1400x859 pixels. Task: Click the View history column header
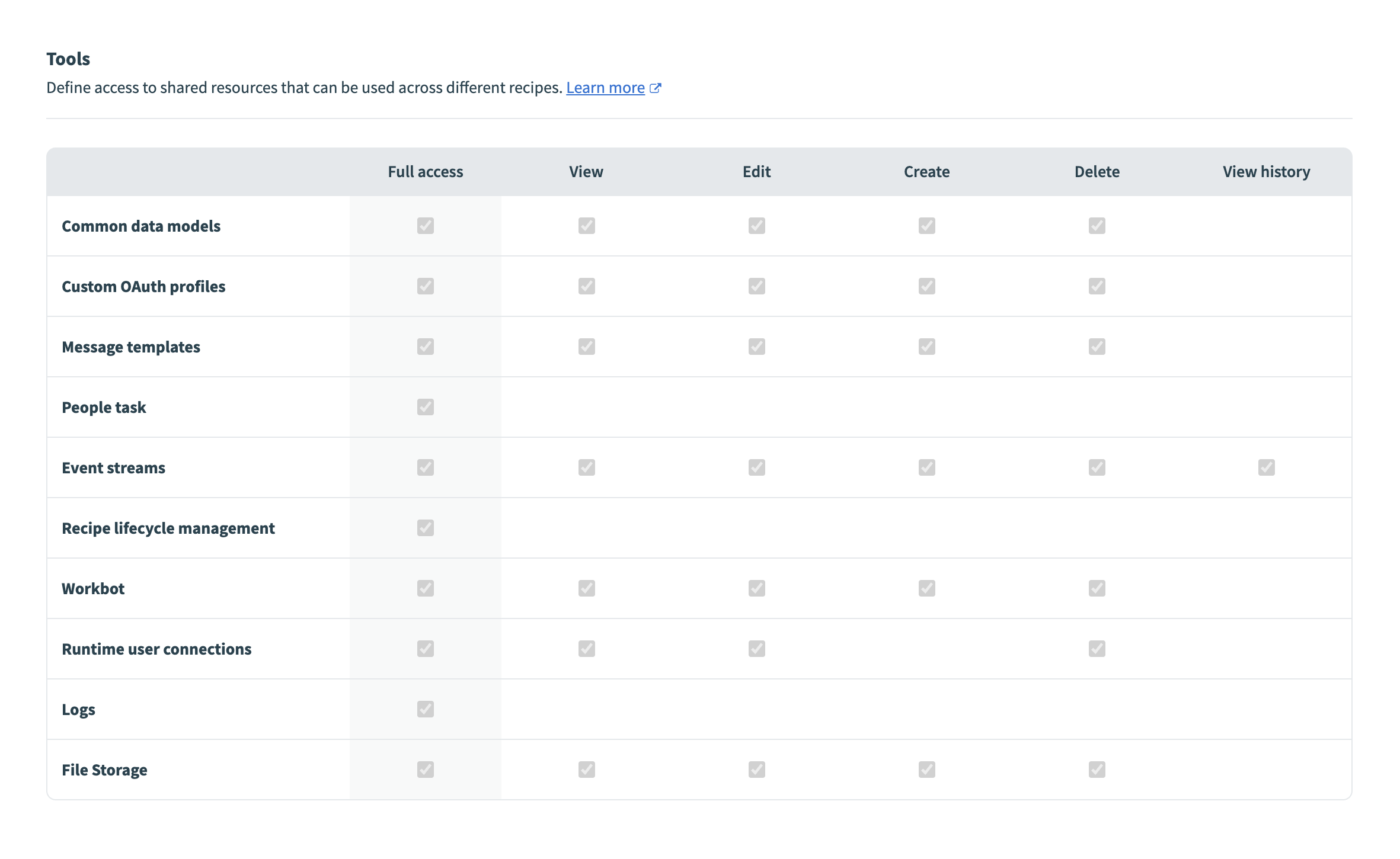pyautogui.click(x=1266, y=172)
